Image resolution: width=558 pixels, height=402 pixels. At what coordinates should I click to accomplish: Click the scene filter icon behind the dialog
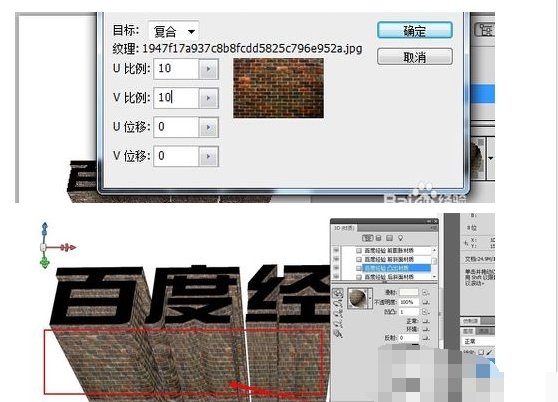click(x=485, y=30)
